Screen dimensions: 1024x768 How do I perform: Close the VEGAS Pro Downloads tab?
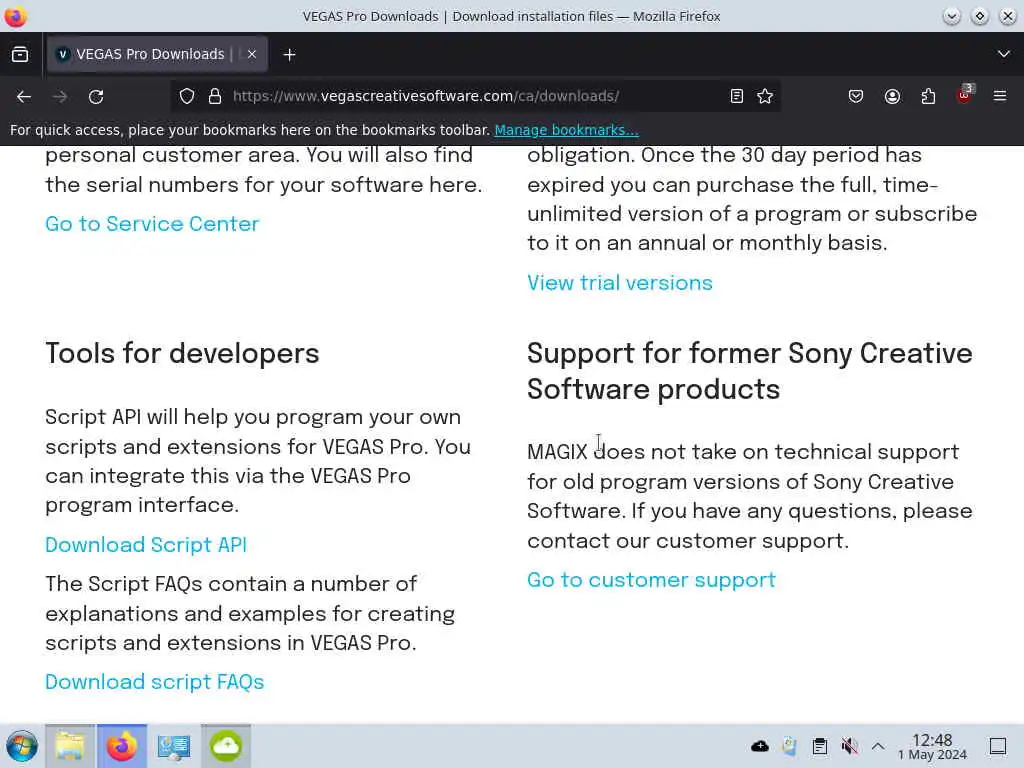click(x=252, y=54)
